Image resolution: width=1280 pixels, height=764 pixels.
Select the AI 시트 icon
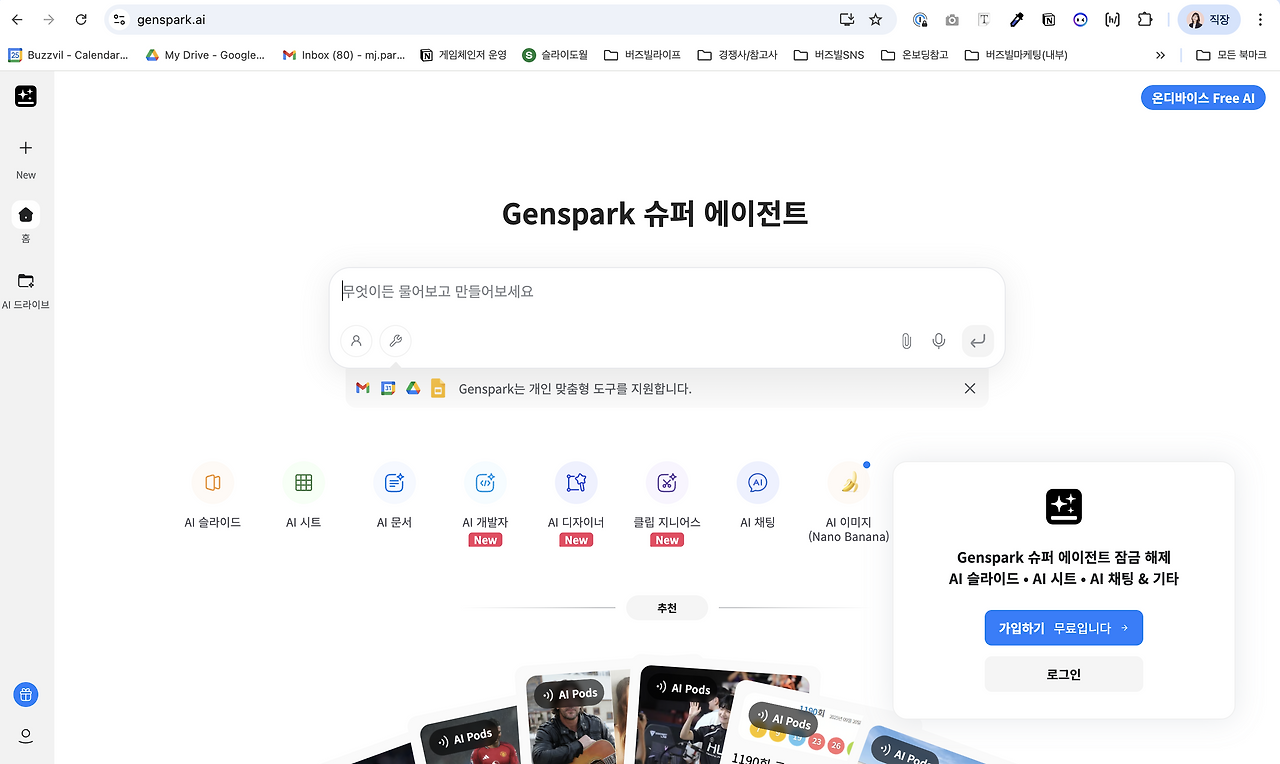click(303, 495)
